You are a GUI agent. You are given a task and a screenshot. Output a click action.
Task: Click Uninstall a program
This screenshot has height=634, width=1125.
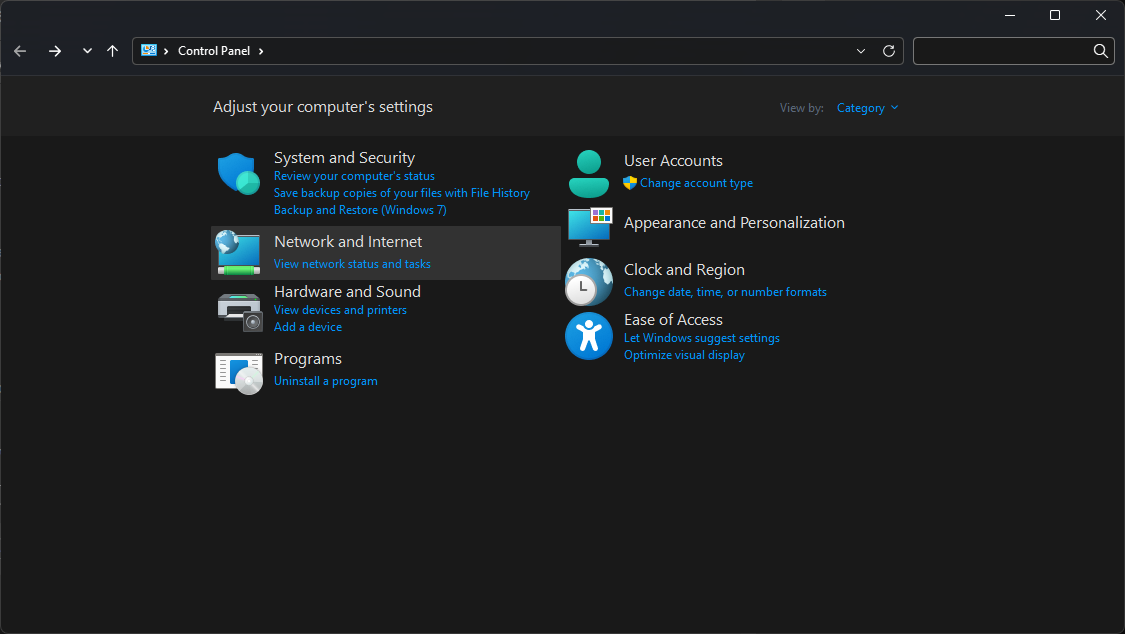tap(326, 381)
